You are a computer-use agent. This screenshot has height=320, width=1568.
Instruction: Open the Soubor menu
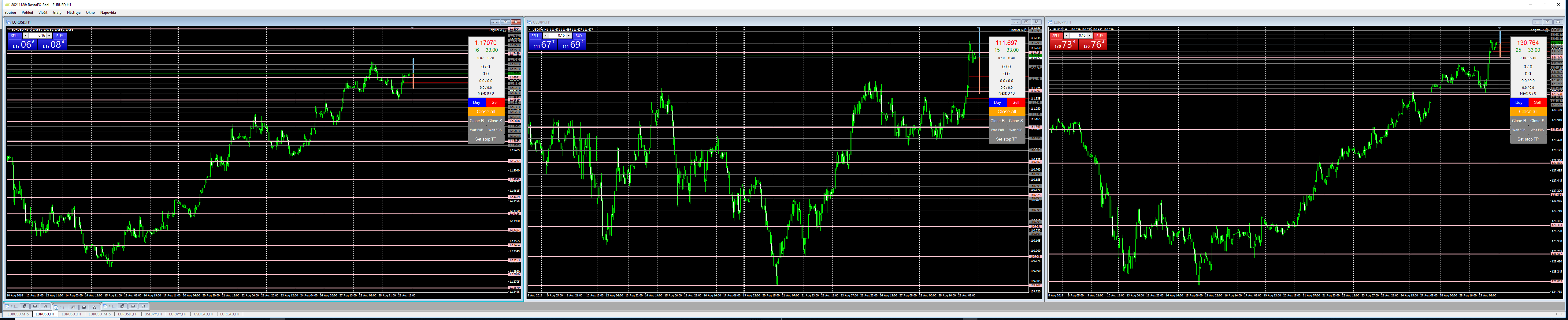(10, 12)
